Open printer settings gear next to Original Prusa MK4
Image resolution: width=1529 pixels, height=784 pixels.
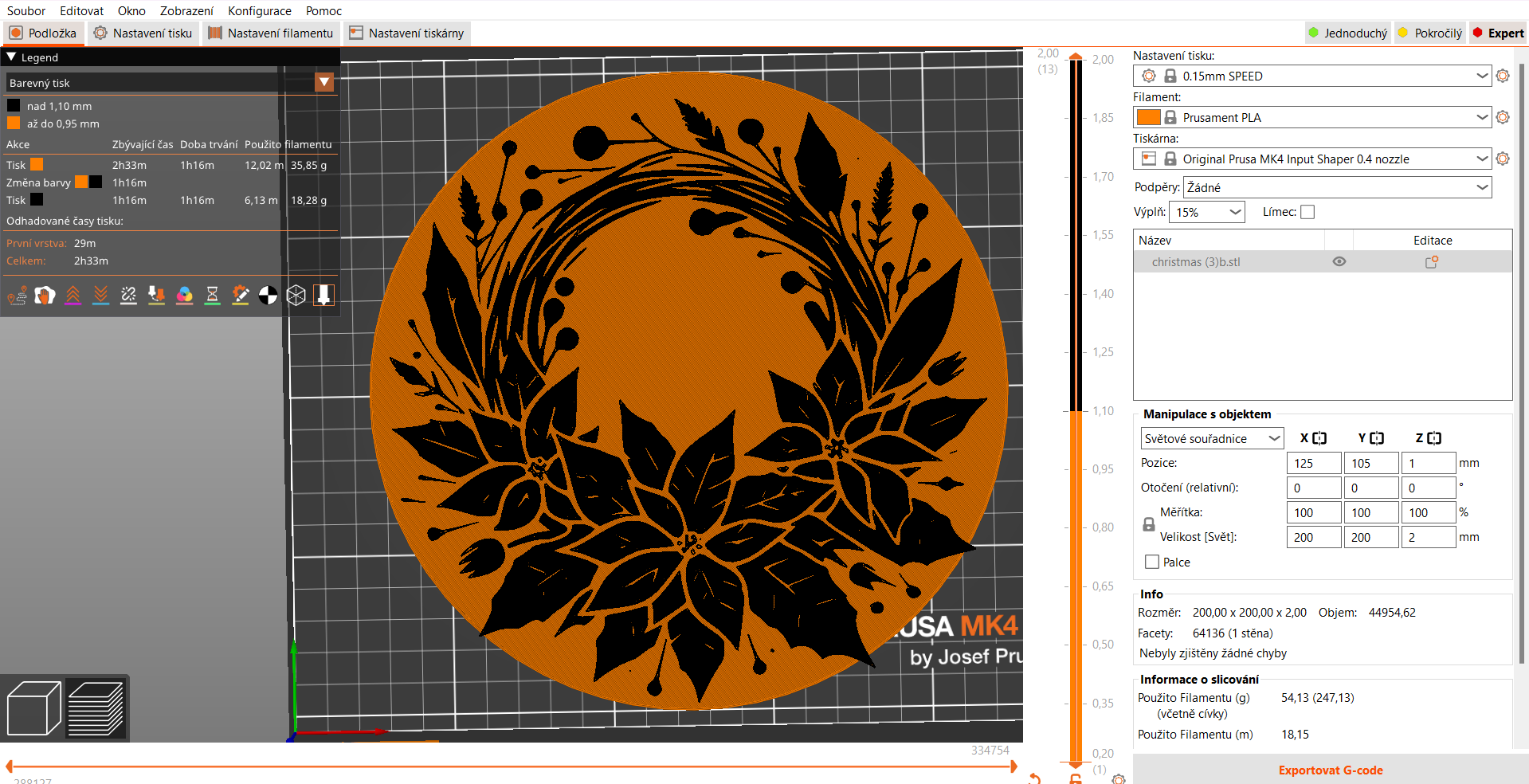(1503, 159)
